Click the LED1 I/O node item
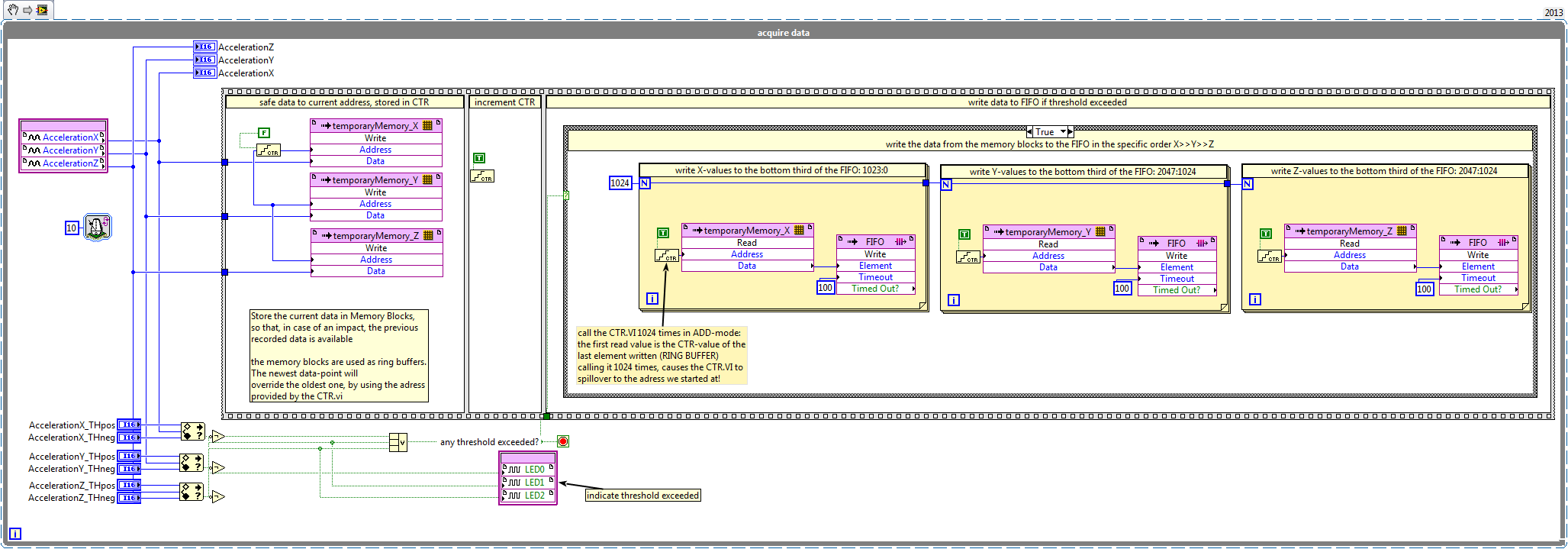The image size is (1568, 549). 533,483
